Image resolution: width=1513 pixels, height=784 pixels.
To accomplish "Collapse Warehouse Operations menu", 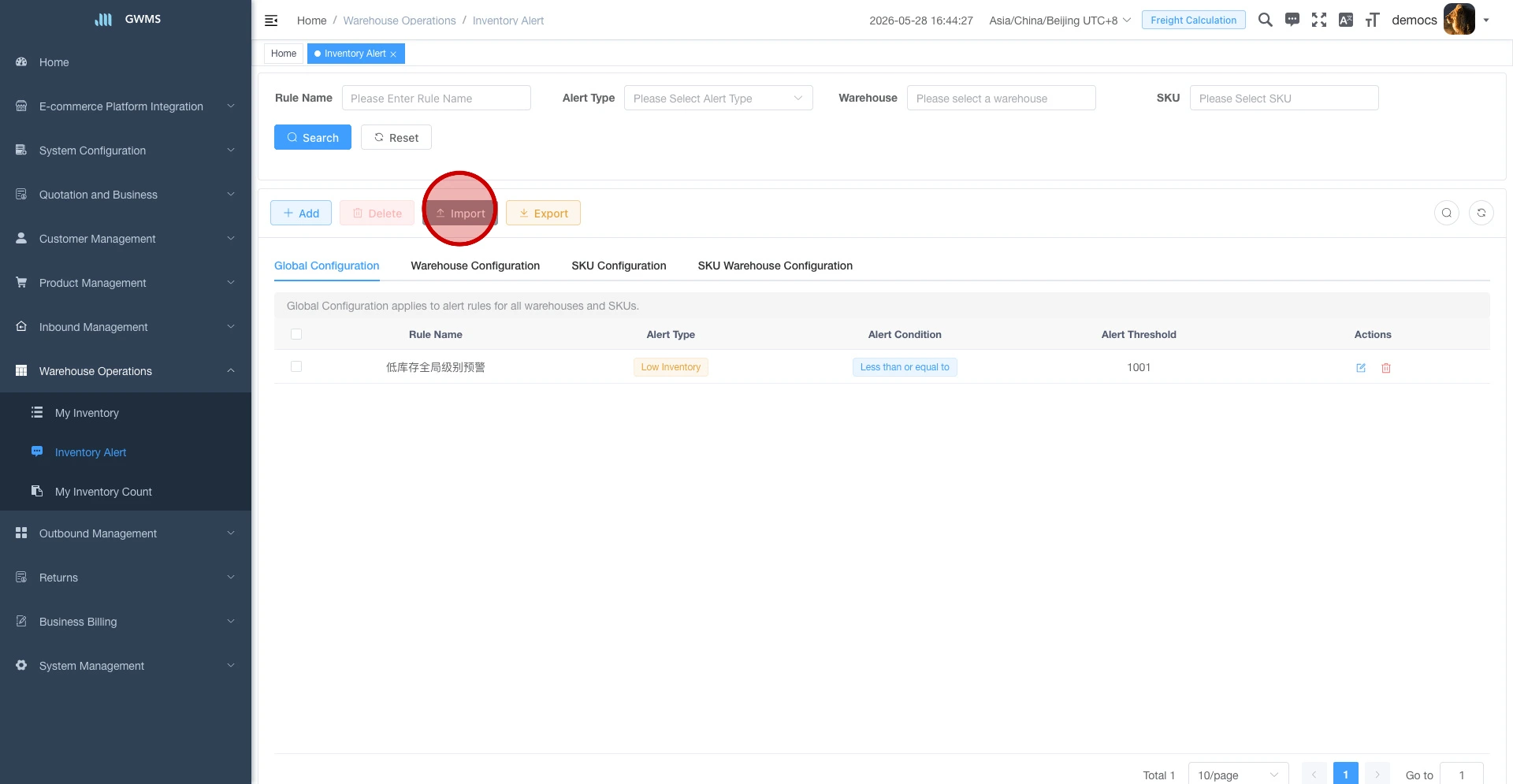I will (x=231, y=370).
